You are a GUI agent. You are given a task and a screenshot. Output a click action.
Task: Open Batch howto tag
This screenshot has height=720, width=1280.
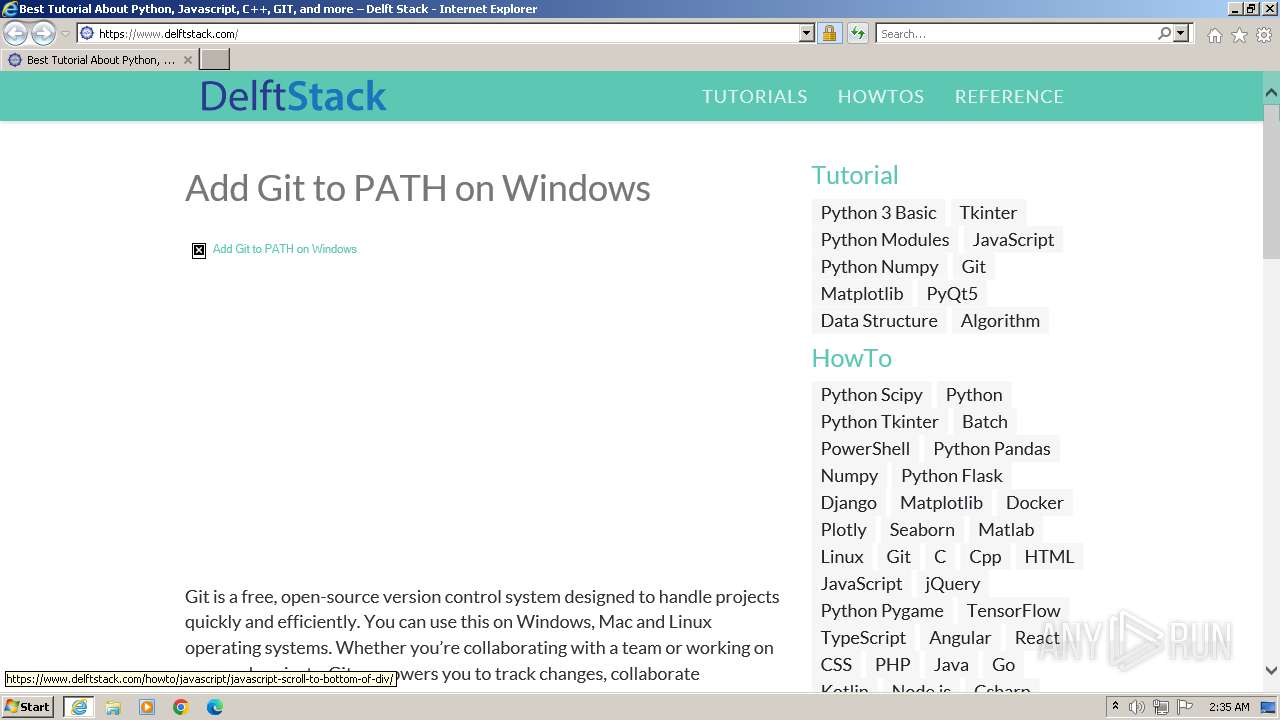click(985, 421)
